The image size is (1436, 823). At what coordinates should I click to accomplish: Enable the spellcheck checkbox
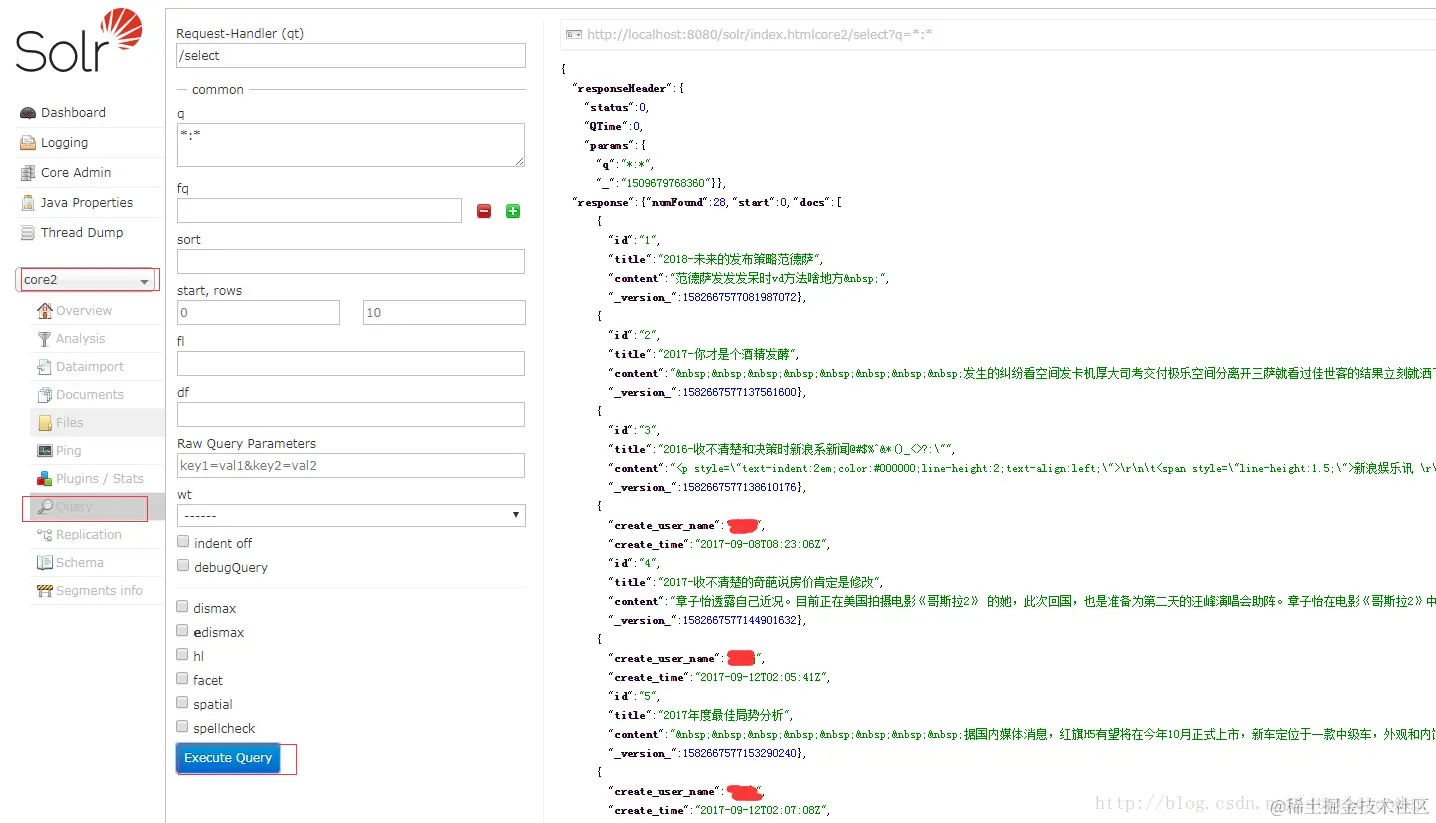183,727
